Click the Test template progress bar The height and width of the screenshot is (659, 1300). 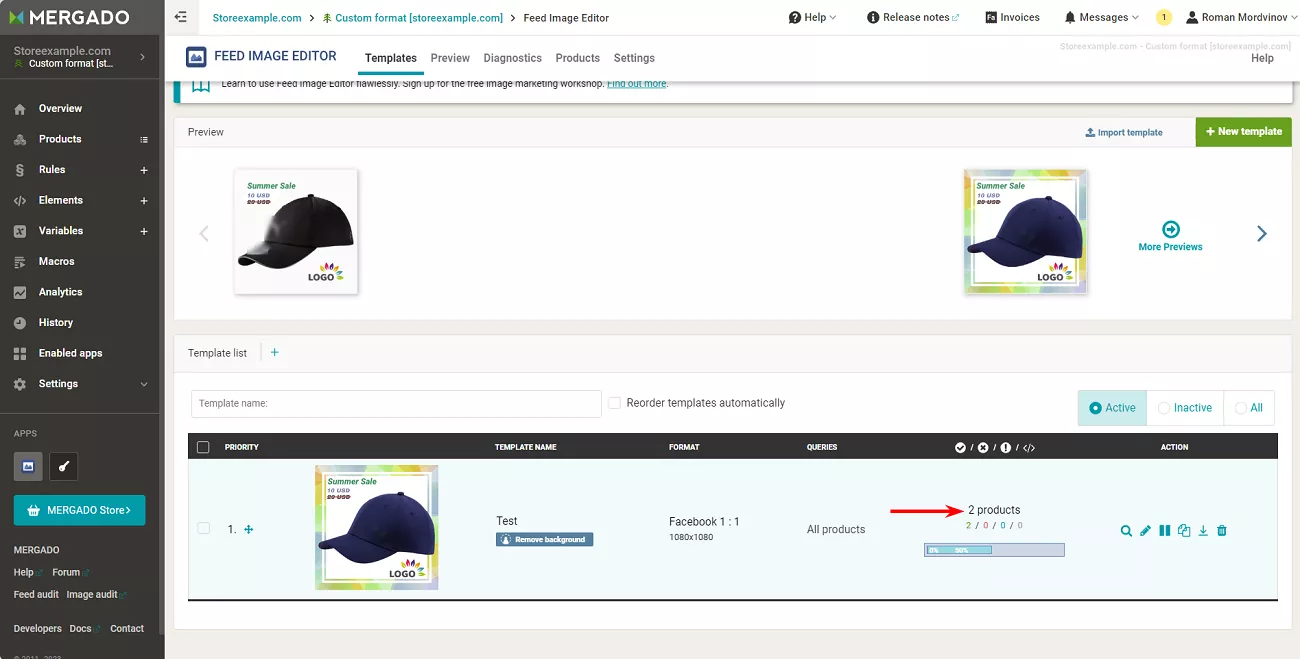[994, 550]
